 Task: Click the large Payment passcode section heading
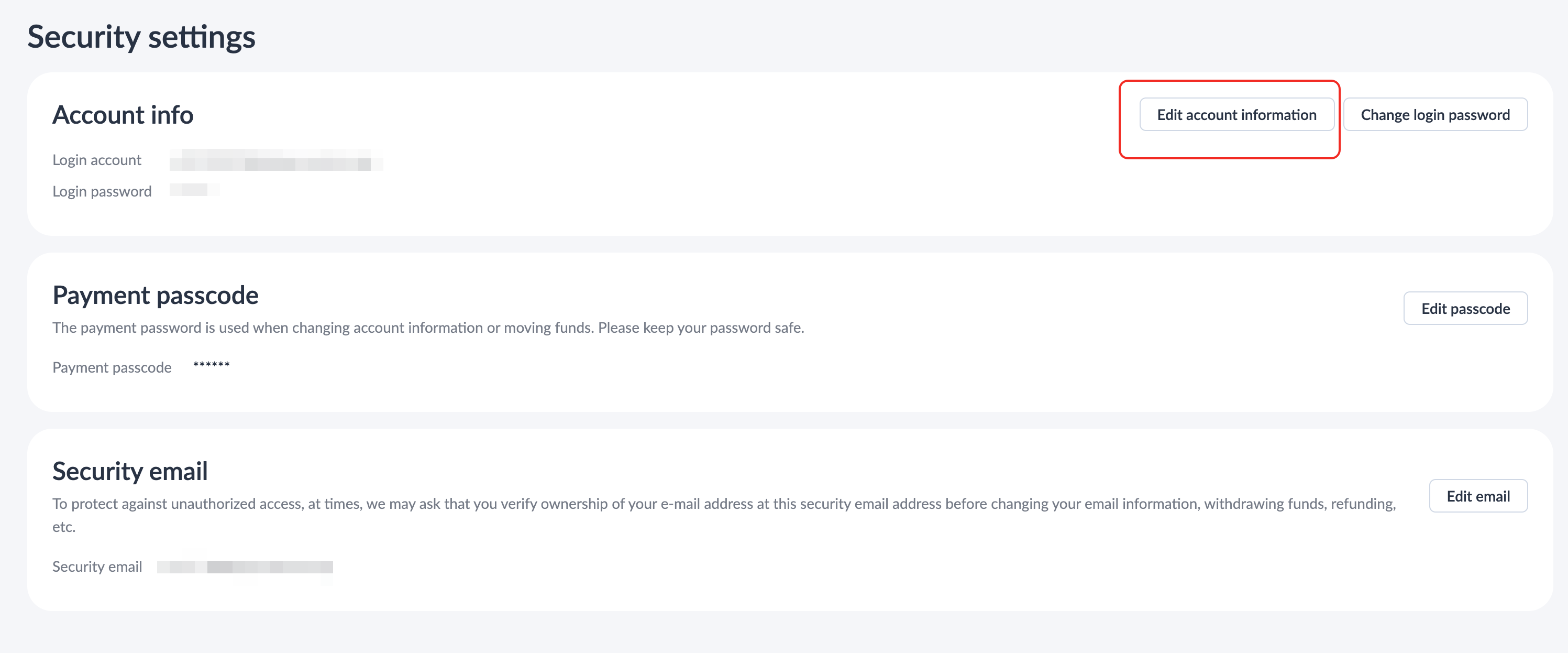(x=155, y=295)
